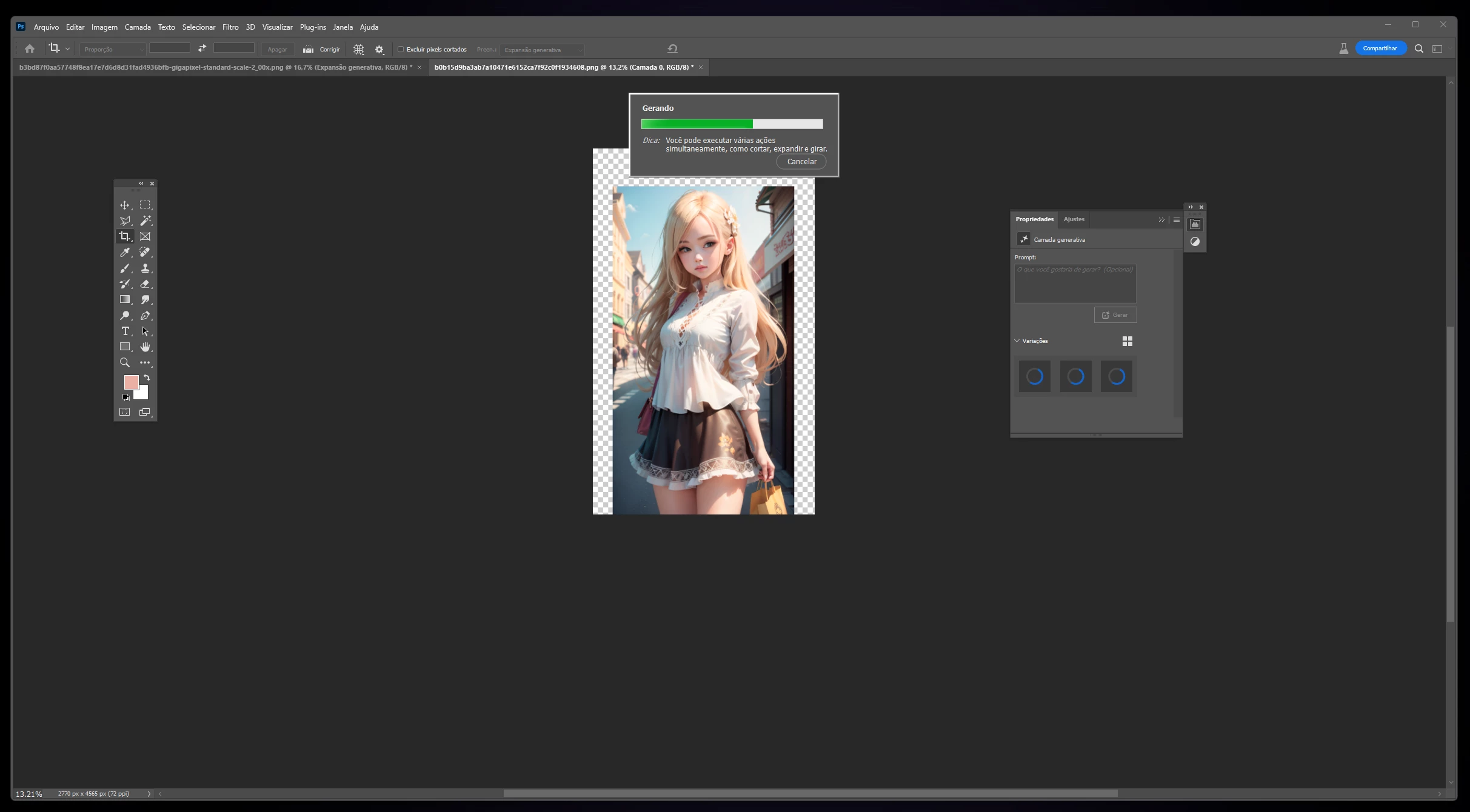Select the Eraser tool
This screenshot has width=1470, height=812.
(145, 284)
